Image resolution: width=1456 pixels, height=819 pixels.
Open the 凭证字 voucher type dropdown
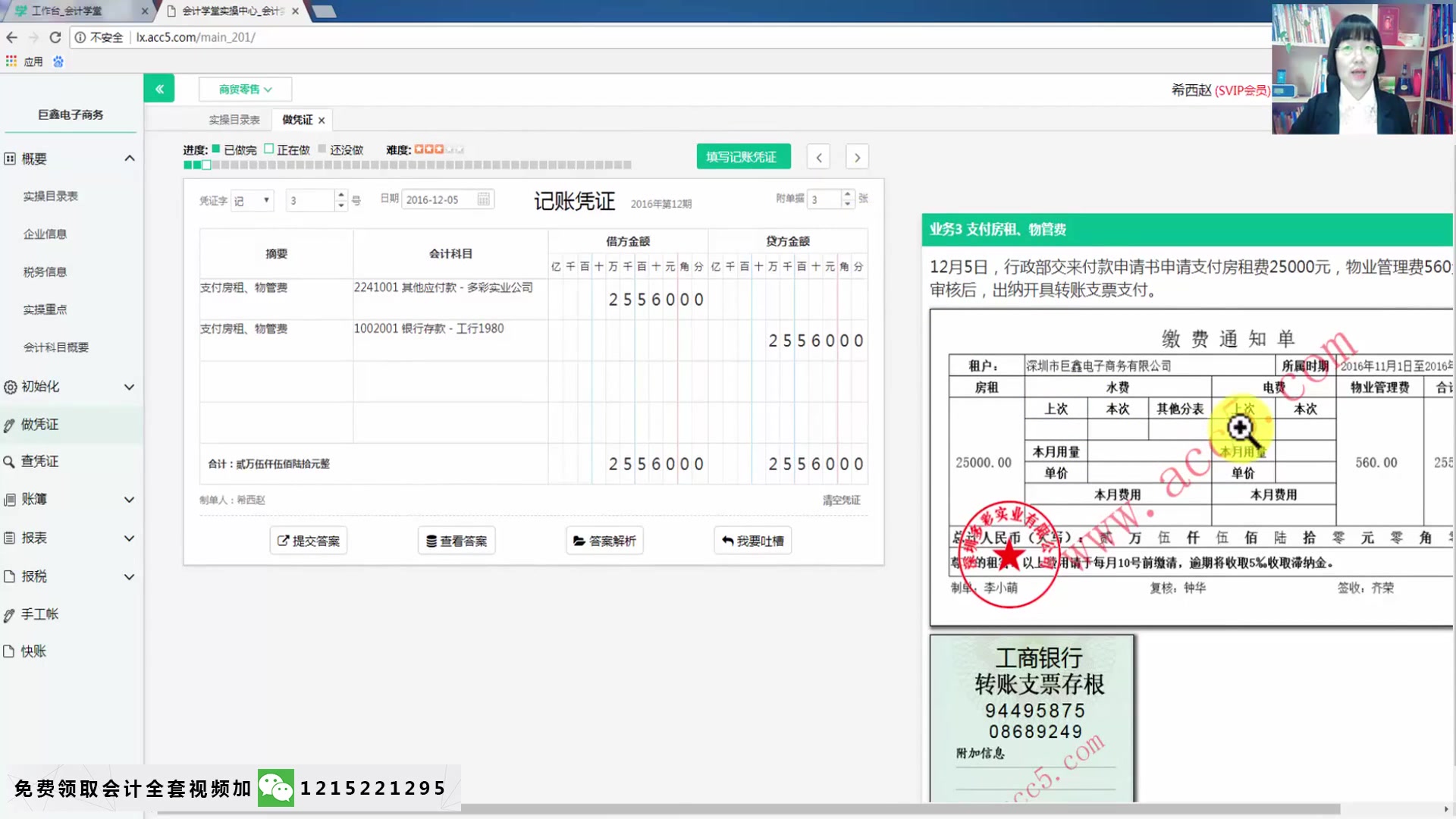(252, 199)
